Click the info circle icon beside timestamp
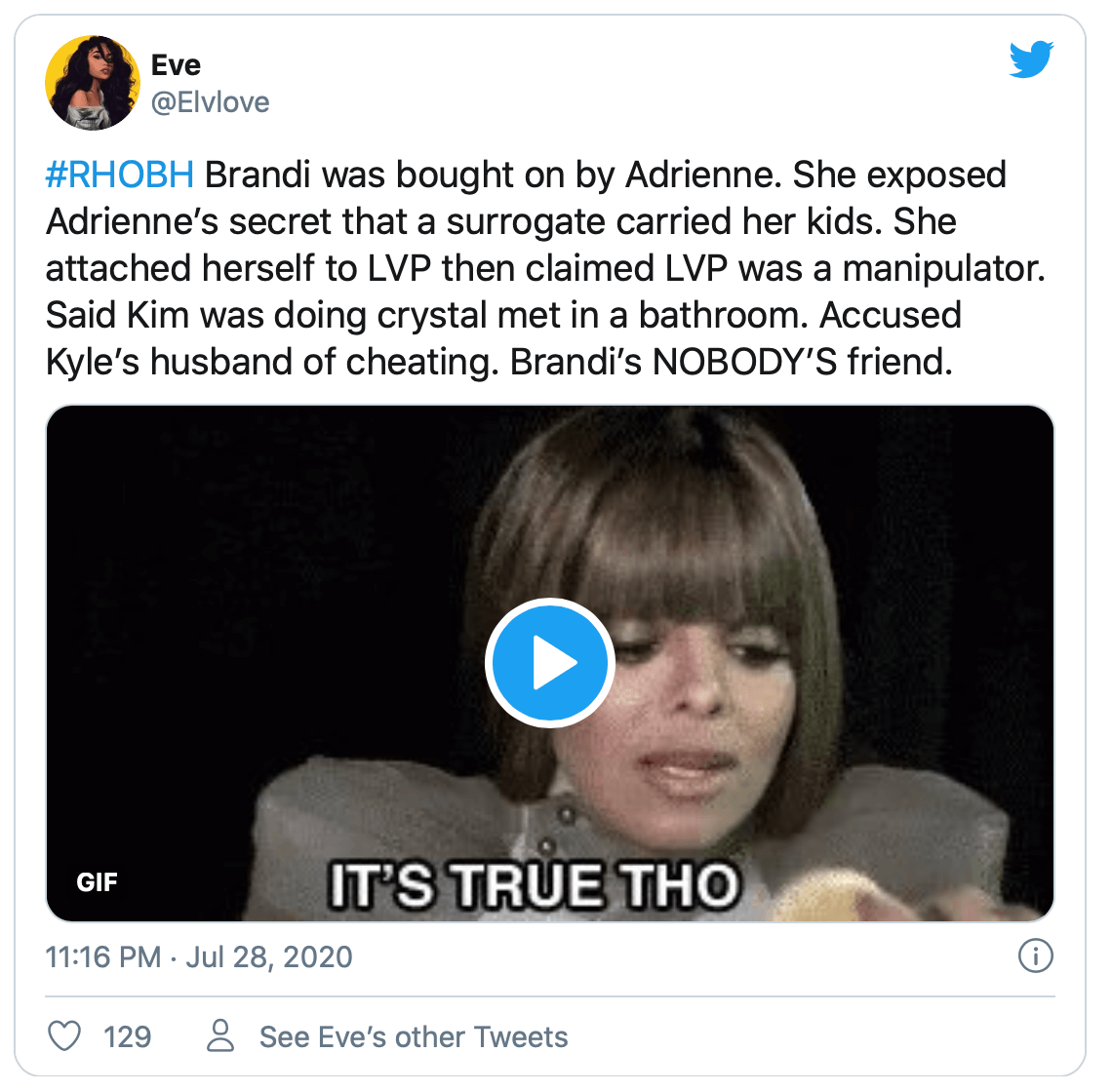Image resolution: width=1112 pixels, height=1092 pixels. [x=1035, y=955]
